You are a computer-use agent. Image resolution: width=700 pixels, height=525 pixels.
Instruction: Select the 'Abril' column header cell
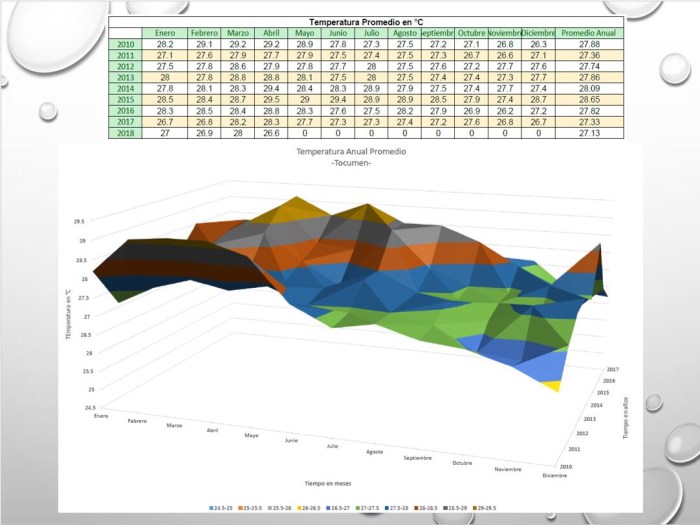[271, 33]
